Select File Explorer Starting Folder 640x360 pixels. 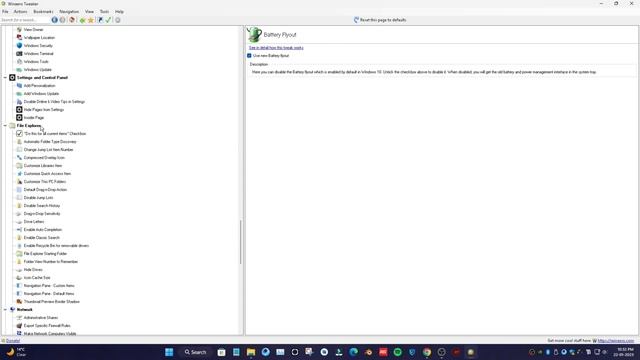point(45,254)
